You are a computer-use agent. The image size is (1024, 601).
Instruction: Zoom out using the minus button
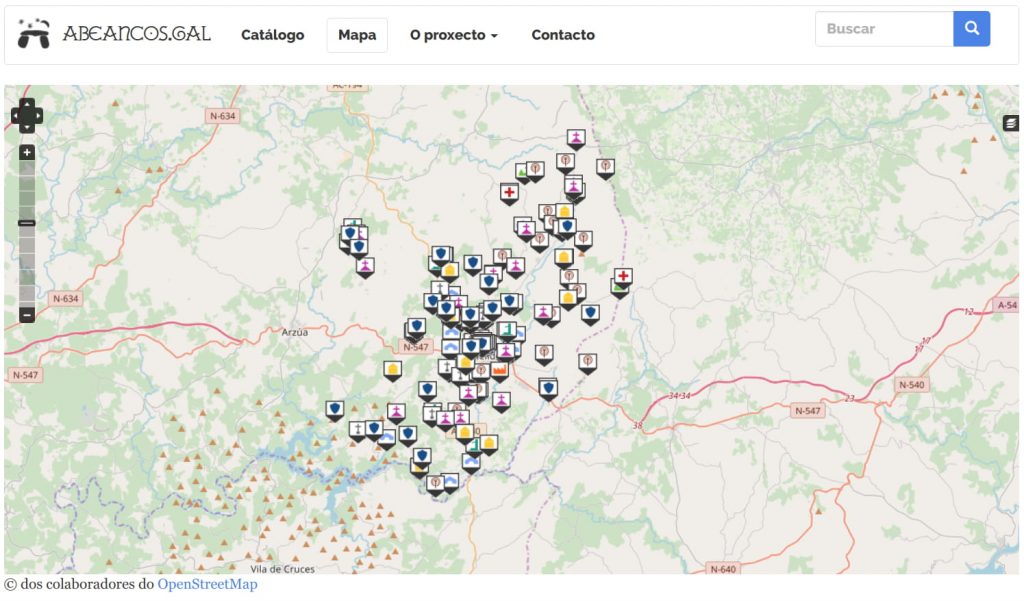pyautogui.click(x=27, y=314)
